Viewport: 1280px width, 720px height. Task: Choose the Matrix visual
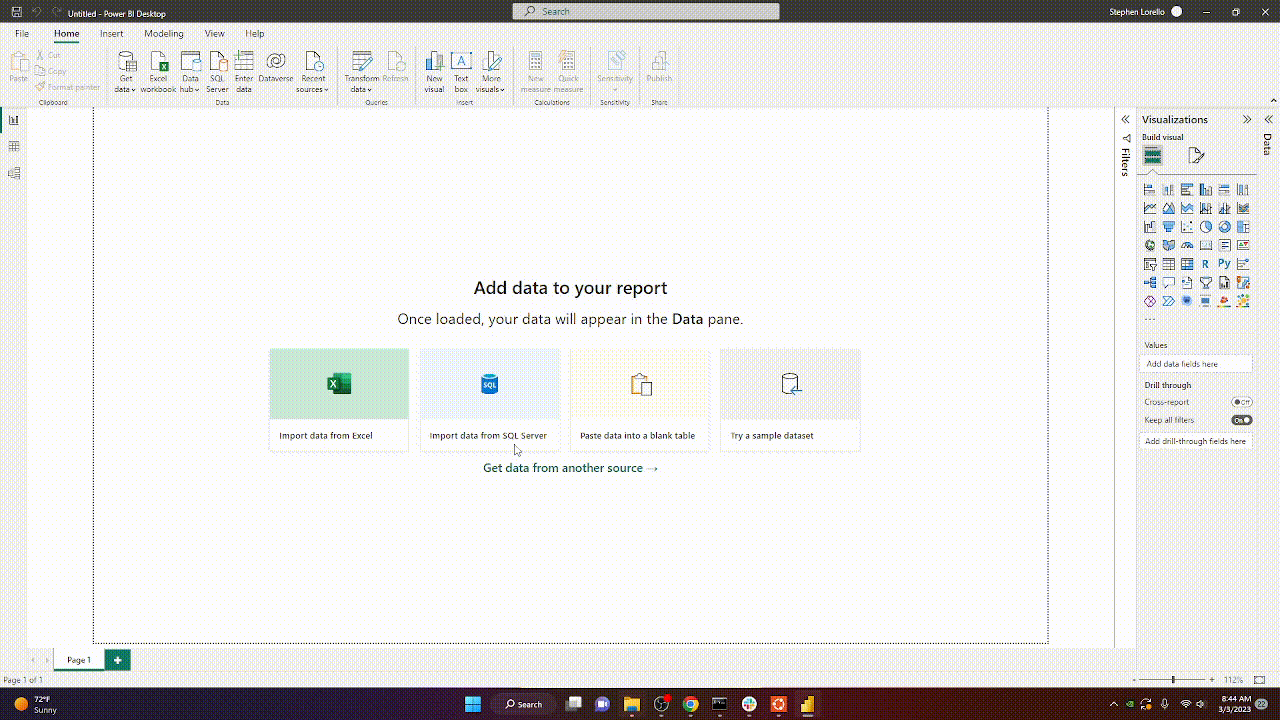click(1187, 264)
